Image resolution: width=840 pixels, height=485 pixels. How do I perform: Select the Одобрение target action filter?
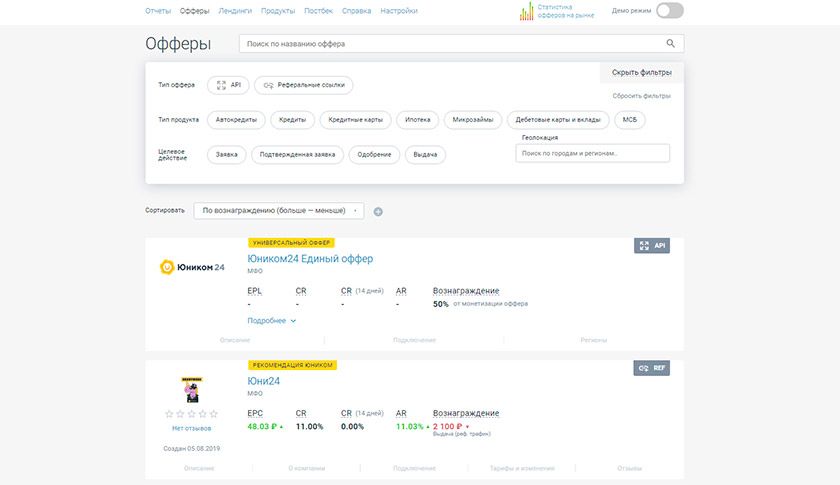point(374,155)
